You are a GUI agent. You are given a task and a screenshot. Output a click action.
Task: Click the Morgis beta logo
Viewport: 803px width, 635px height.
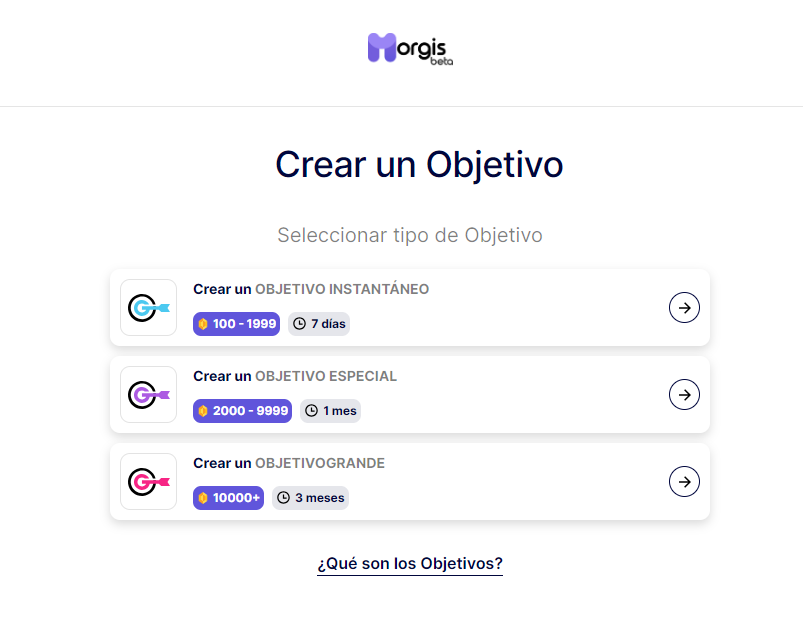pos(410,49)
